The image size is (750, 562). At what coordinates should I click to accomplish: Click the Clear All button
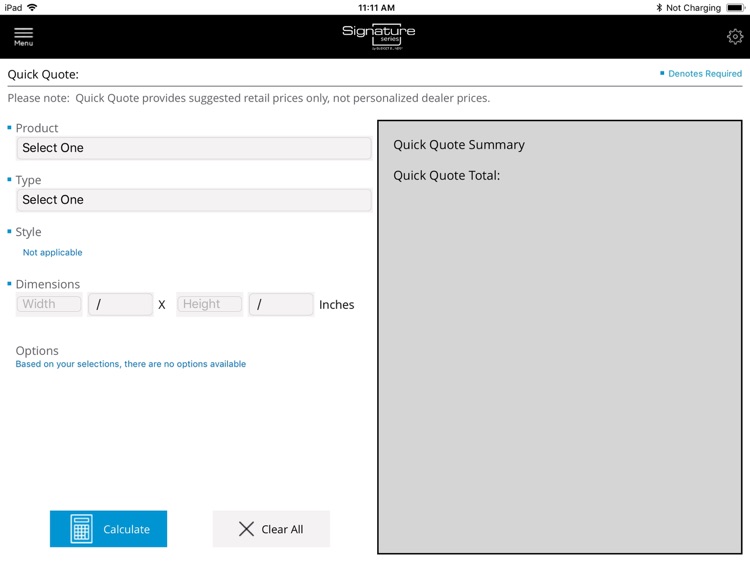pyautogui.click(x=271, y=529)
